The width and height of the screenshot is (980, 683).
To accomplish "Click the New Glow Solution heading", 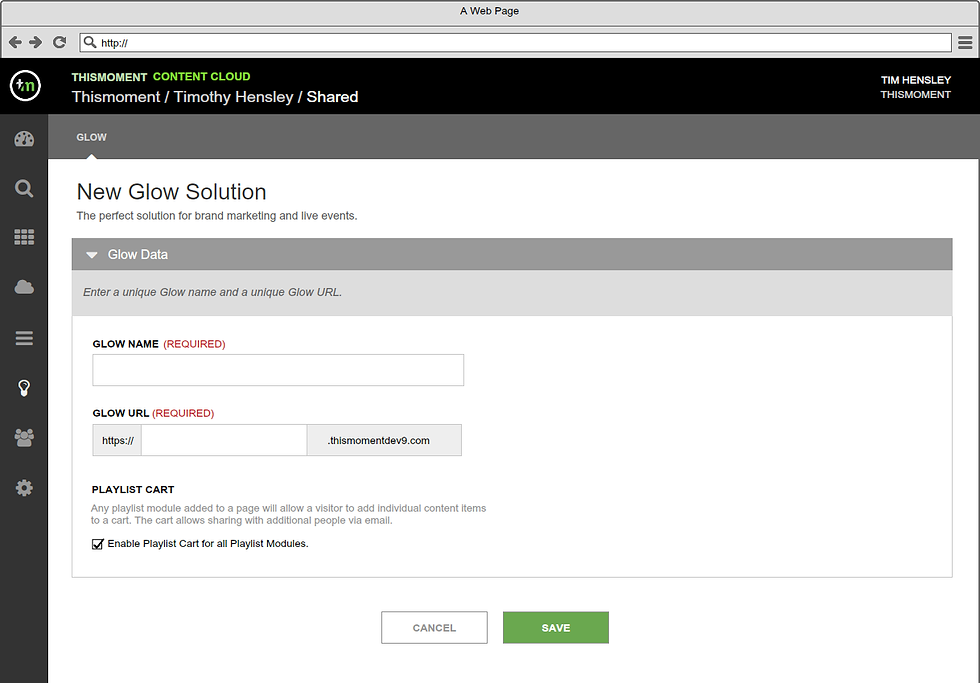I will click(171, 192).
